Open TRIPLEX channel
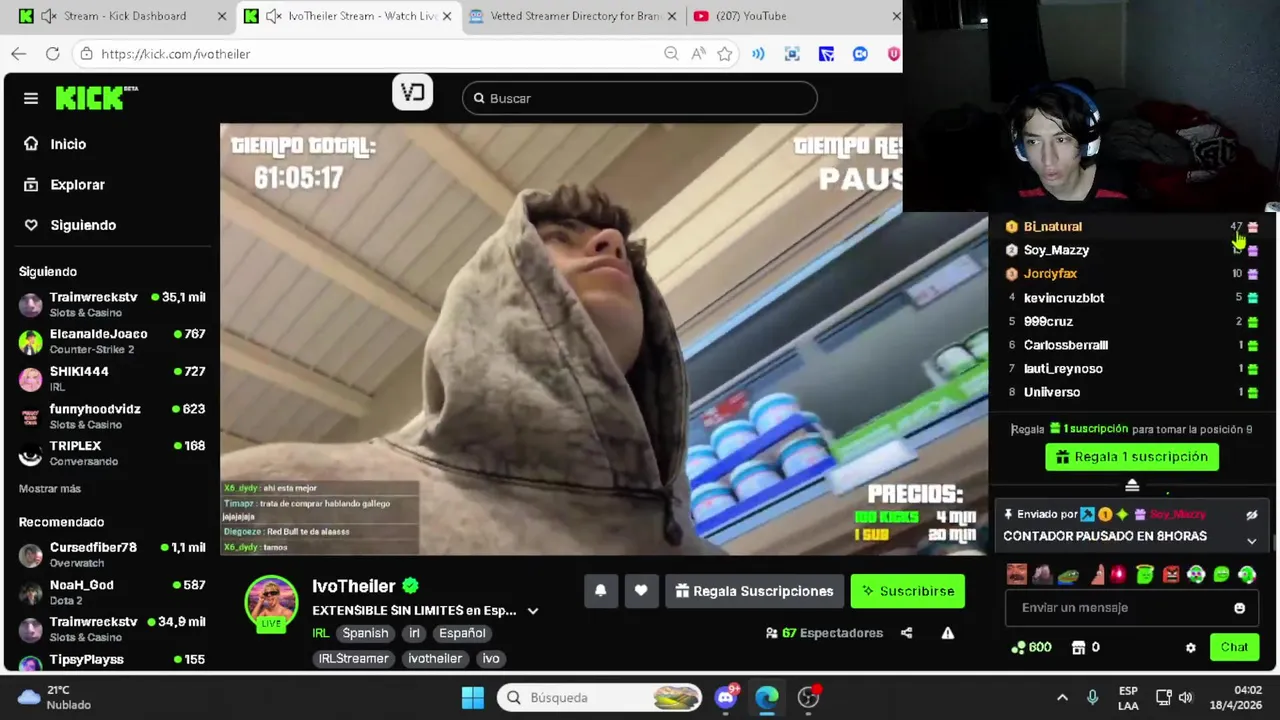Image resolution: width=1280 pixels, height=720 pixels. [112, 453]
